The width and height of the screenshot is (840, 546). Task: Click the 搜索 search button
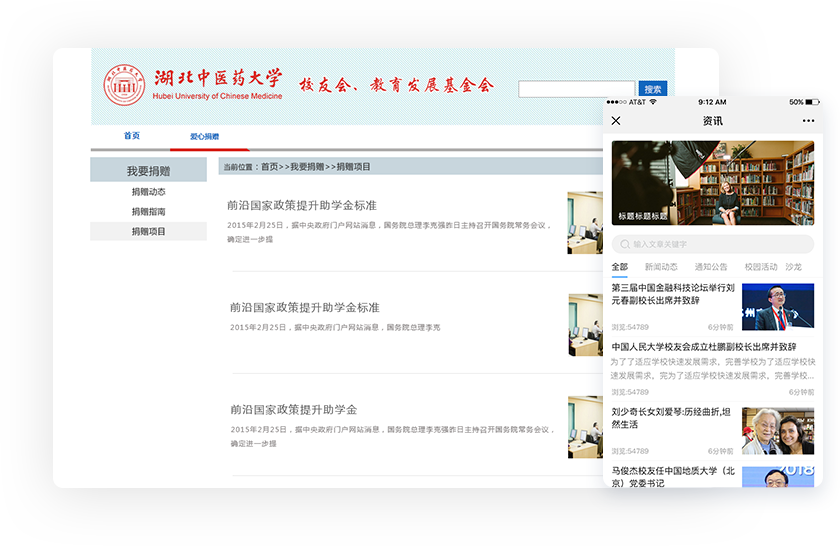(x=652, y=89)
